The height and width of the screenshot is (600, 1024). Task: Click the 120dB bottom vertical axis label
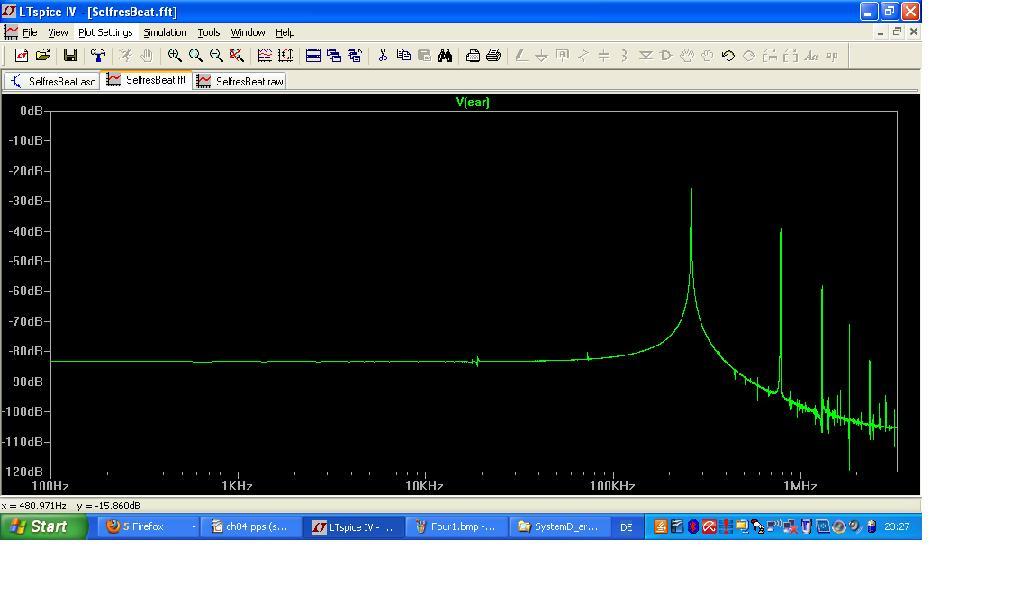[x=26, y=471]
